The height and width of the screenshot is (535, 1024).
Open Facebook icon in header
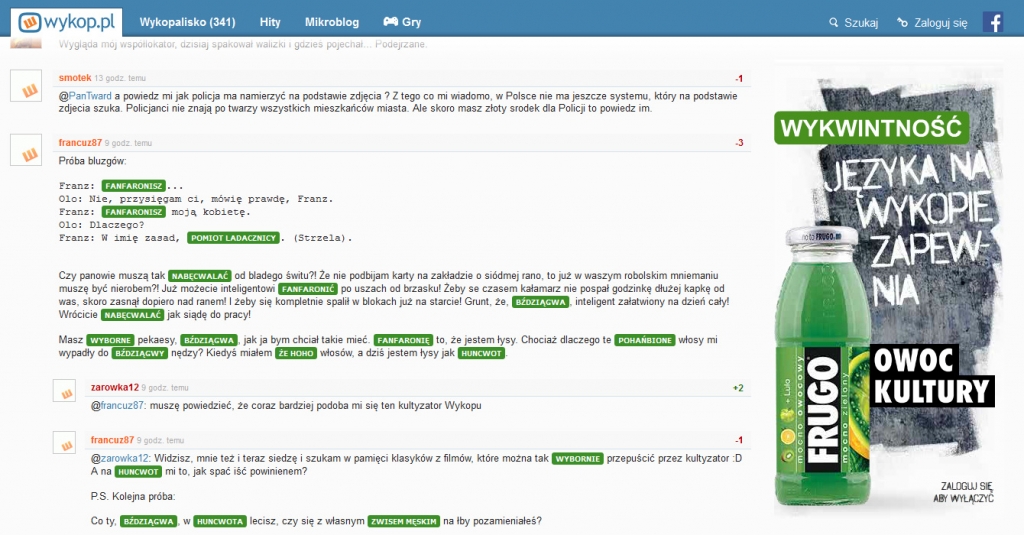point(993,22)
